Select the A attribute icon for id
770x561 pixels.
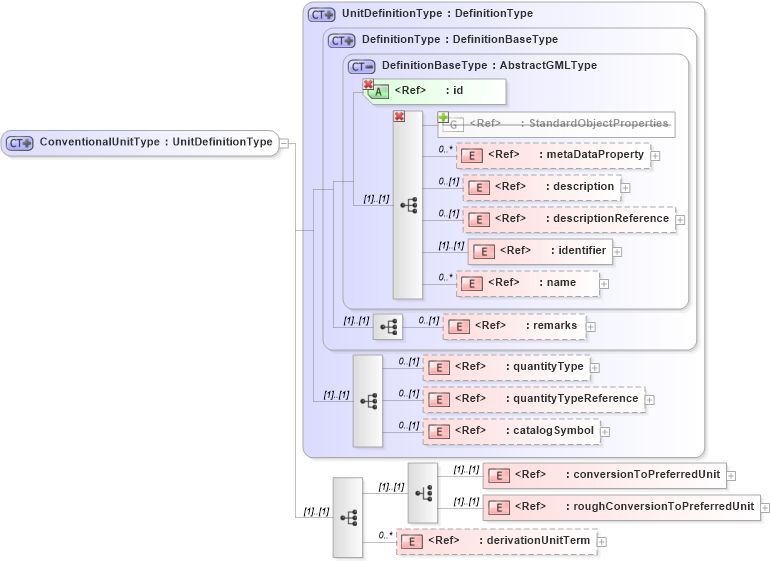(x=378, y=92)
